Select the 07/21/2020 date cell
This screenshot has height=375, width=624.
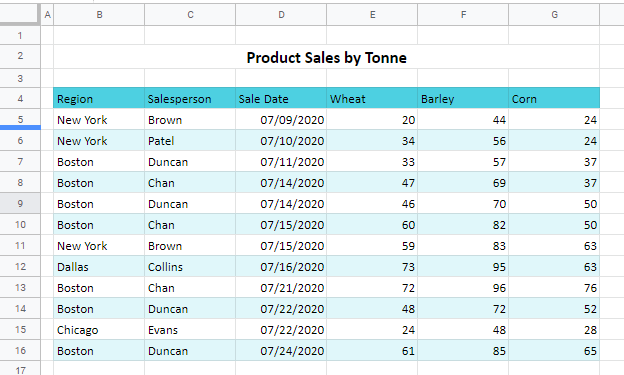click(x=281, y=287)
